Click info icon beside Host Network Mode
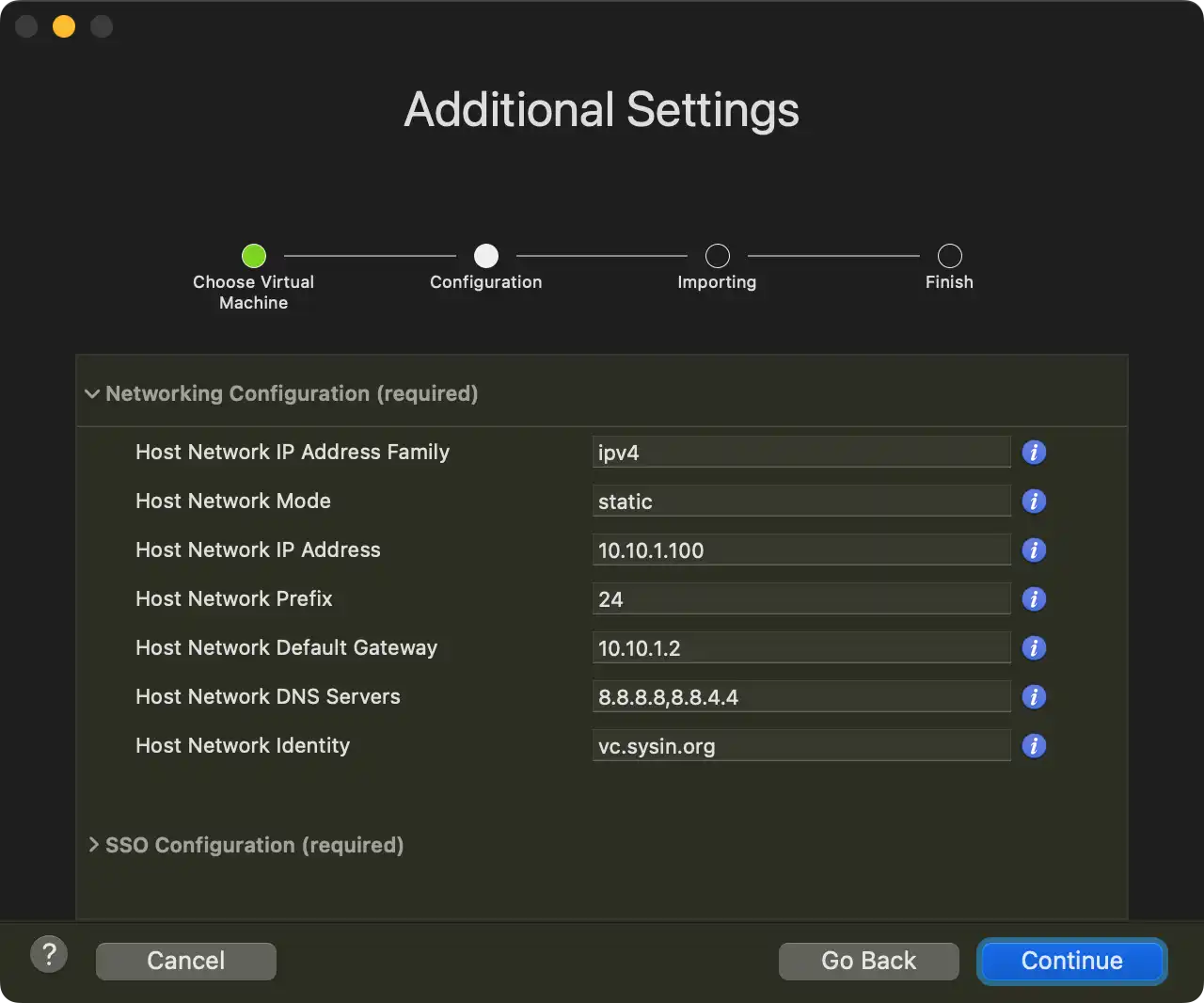1204x1003 pixels. pyautogui.click(x=1034, y=501)
